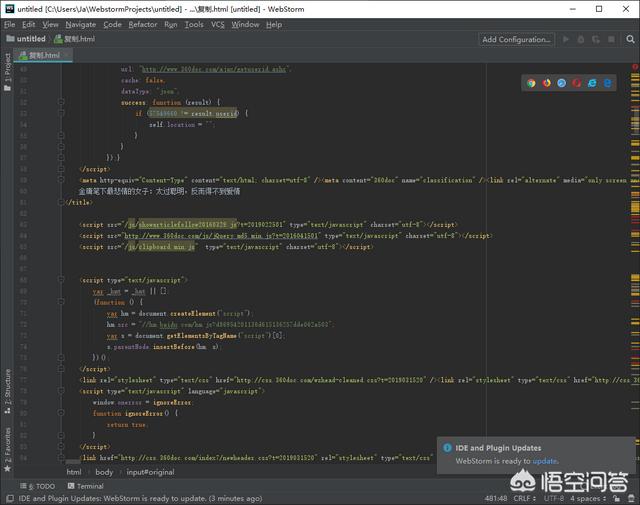This screenshot has height=505, width=640.
Task: Open the page in Safari browser icon
Action: coord(562,83)
